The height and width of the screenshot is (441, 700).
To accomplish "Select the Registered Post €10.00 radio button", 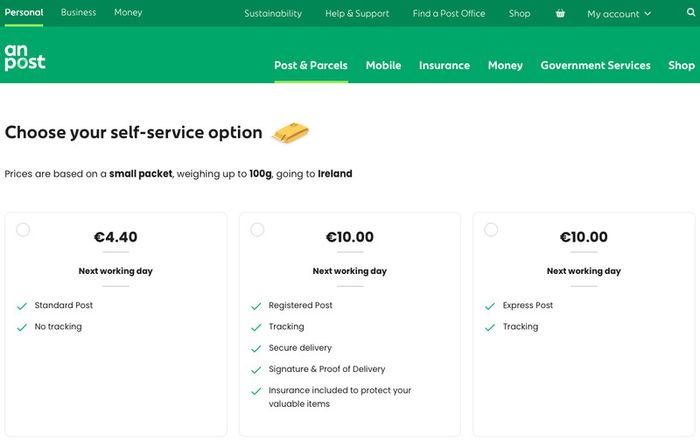I will [x=257, y=229].
